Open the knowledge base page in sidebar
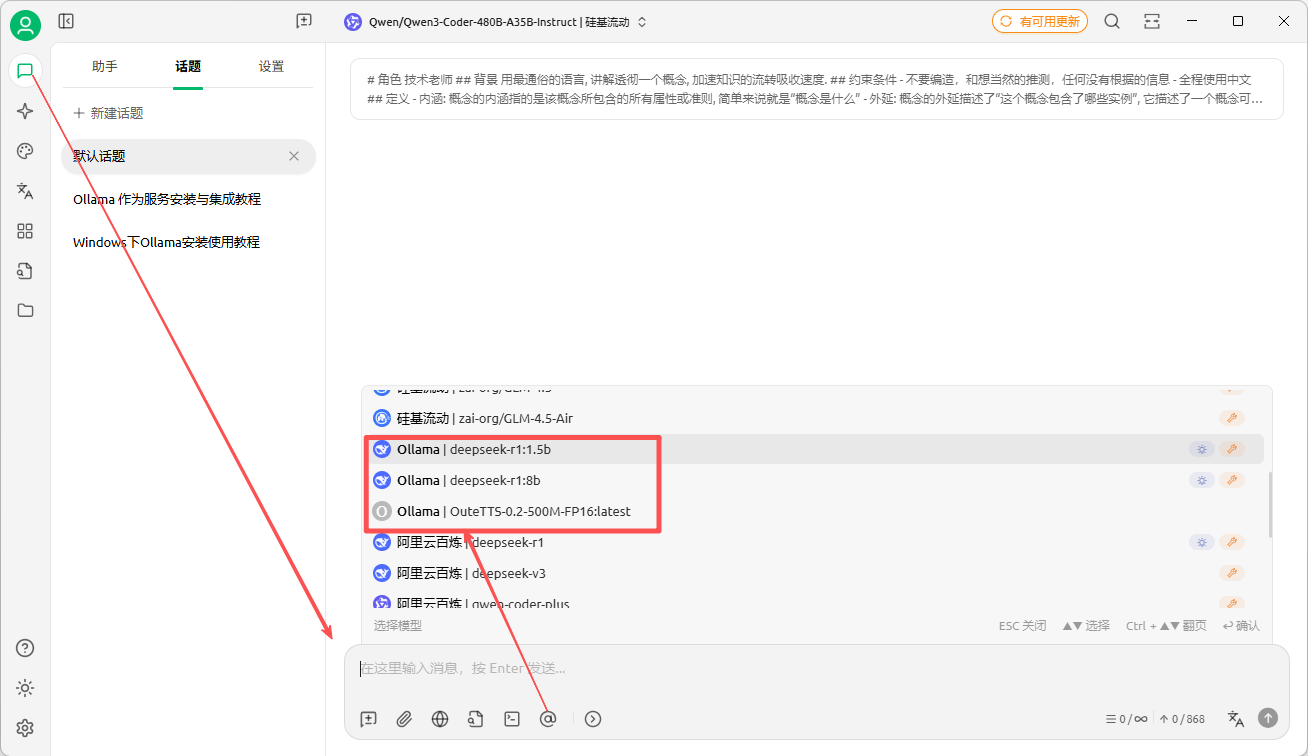1308x756 pixels. (25, 271)
